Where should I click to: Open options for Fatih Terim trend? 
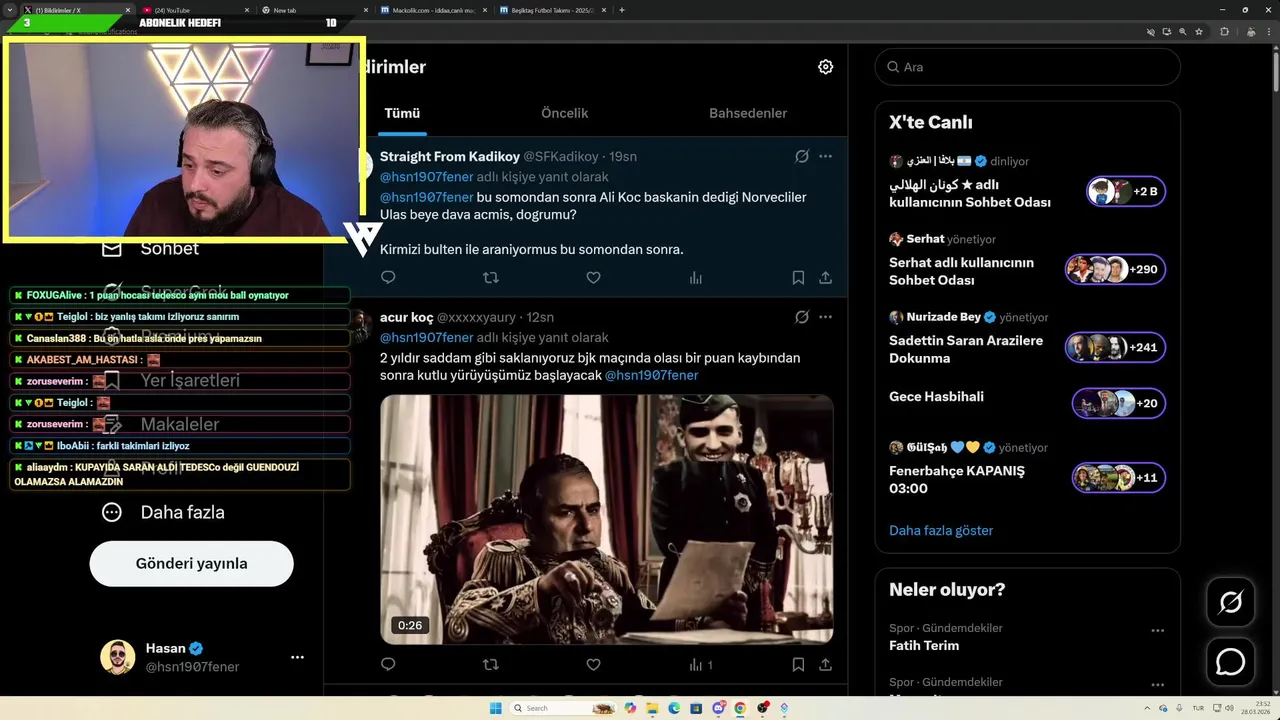(1157, 631)
